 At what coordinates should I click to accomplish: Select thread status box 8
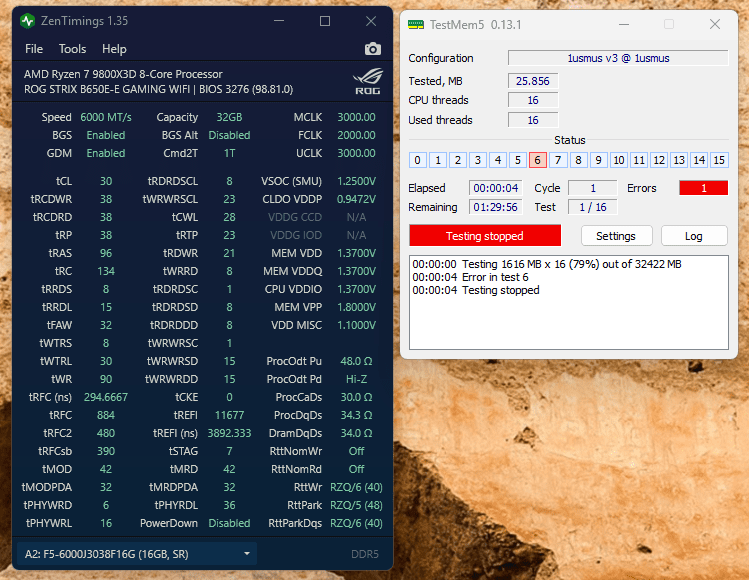pyautogui.click(x=578, y=160)
